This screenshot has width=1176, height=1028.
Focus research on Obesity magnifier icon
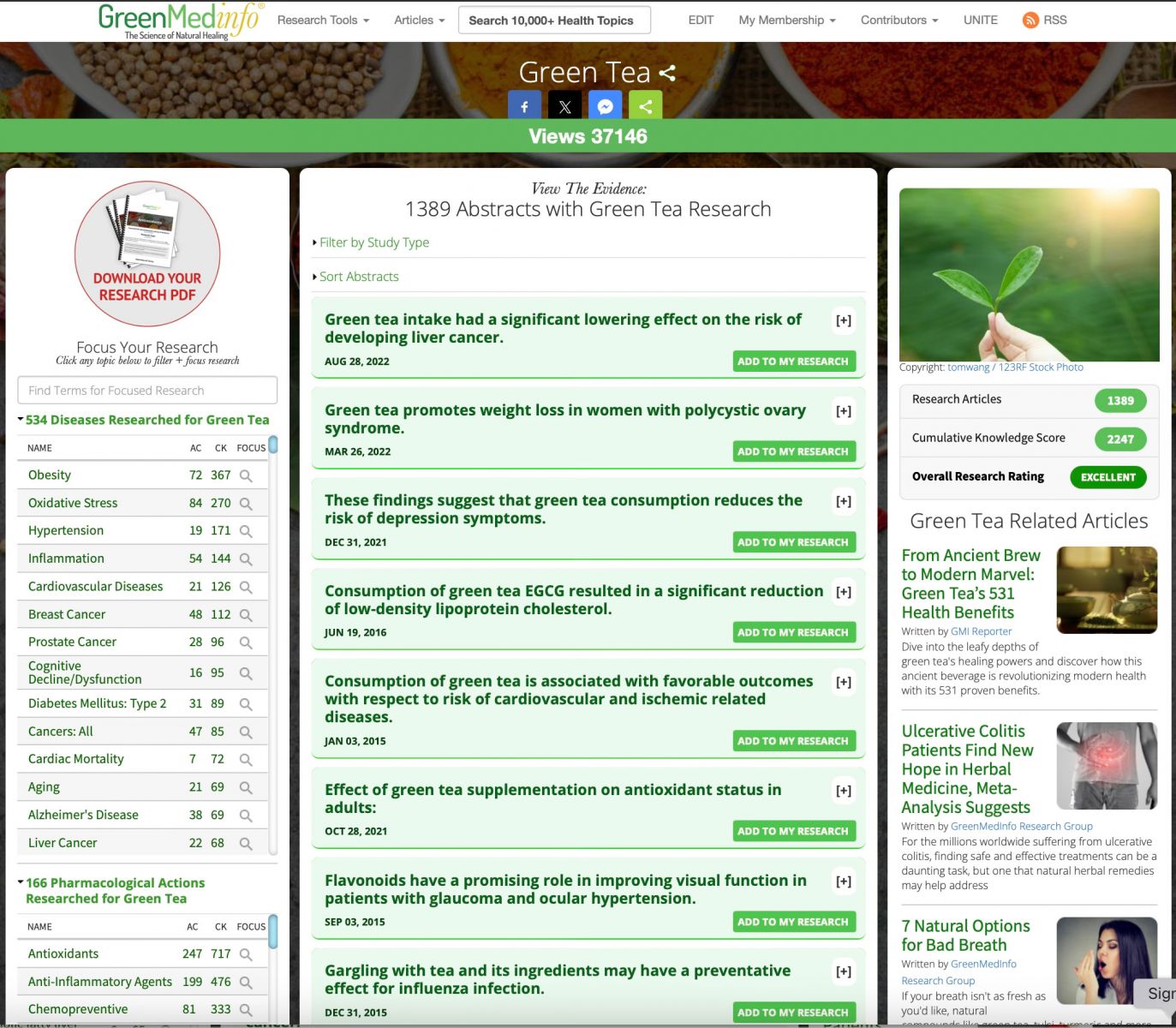[x=246, y=475]
